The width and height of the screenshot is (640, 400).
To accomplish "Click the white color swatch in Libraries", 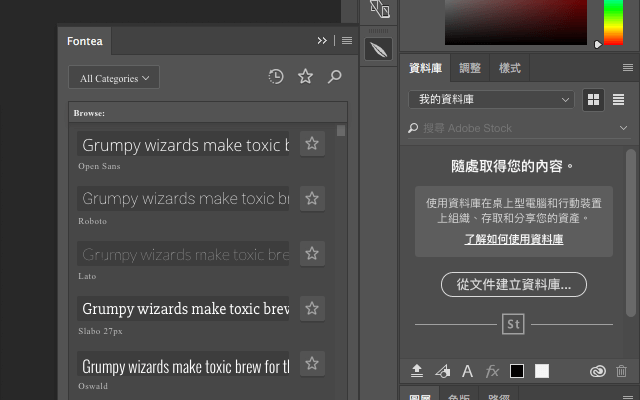I will [542, 371].
